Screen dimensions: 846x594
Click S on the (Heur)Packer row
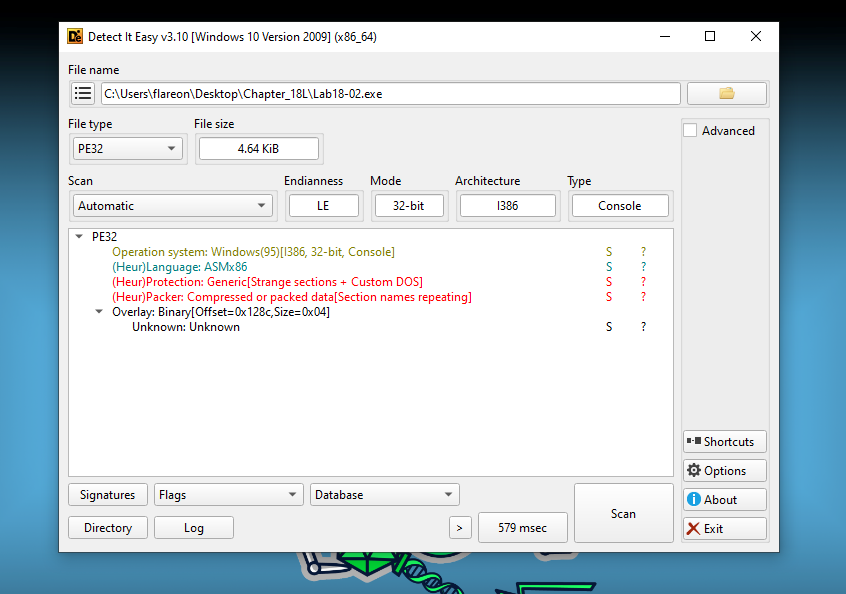609,297
